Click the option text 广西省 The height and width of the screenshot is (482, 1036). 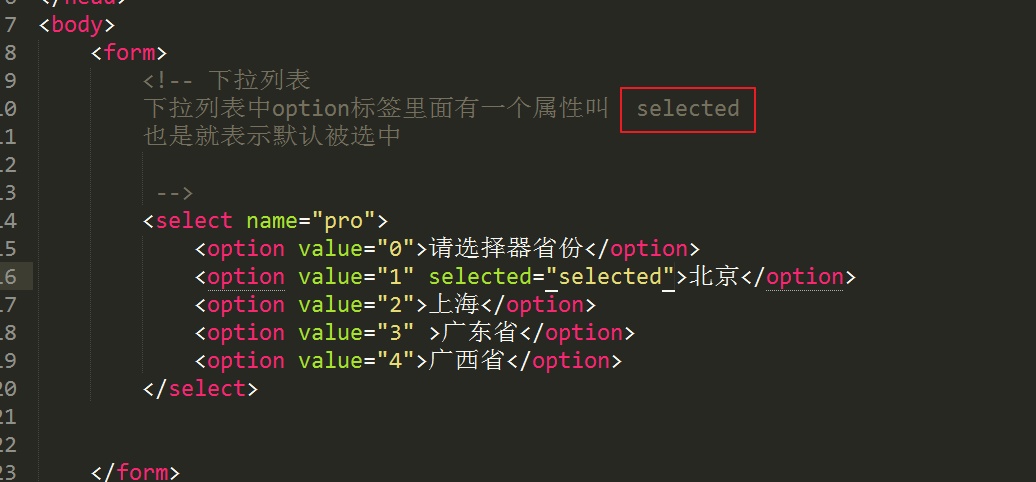[x=468, y=361]
